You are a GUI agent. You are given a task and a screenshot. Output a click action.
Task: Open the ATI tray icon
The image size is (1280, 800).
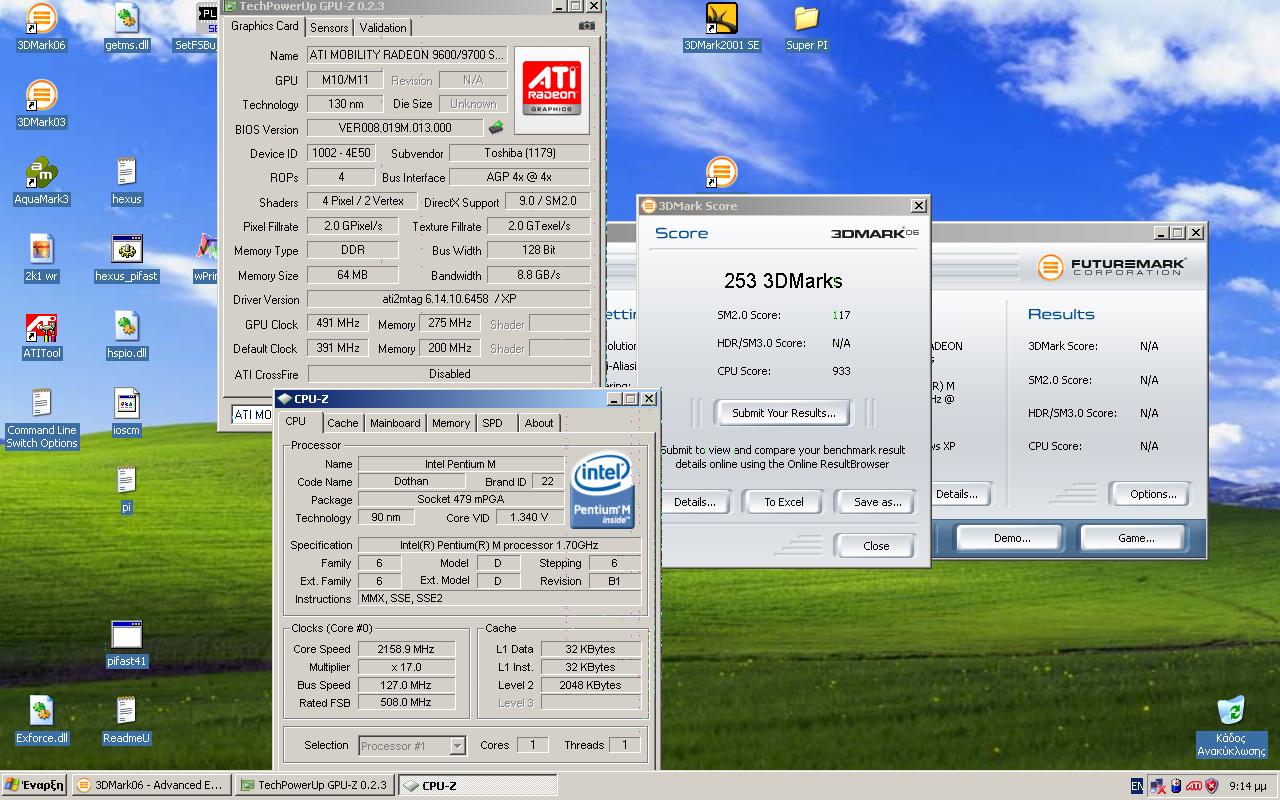[1193, 786]
